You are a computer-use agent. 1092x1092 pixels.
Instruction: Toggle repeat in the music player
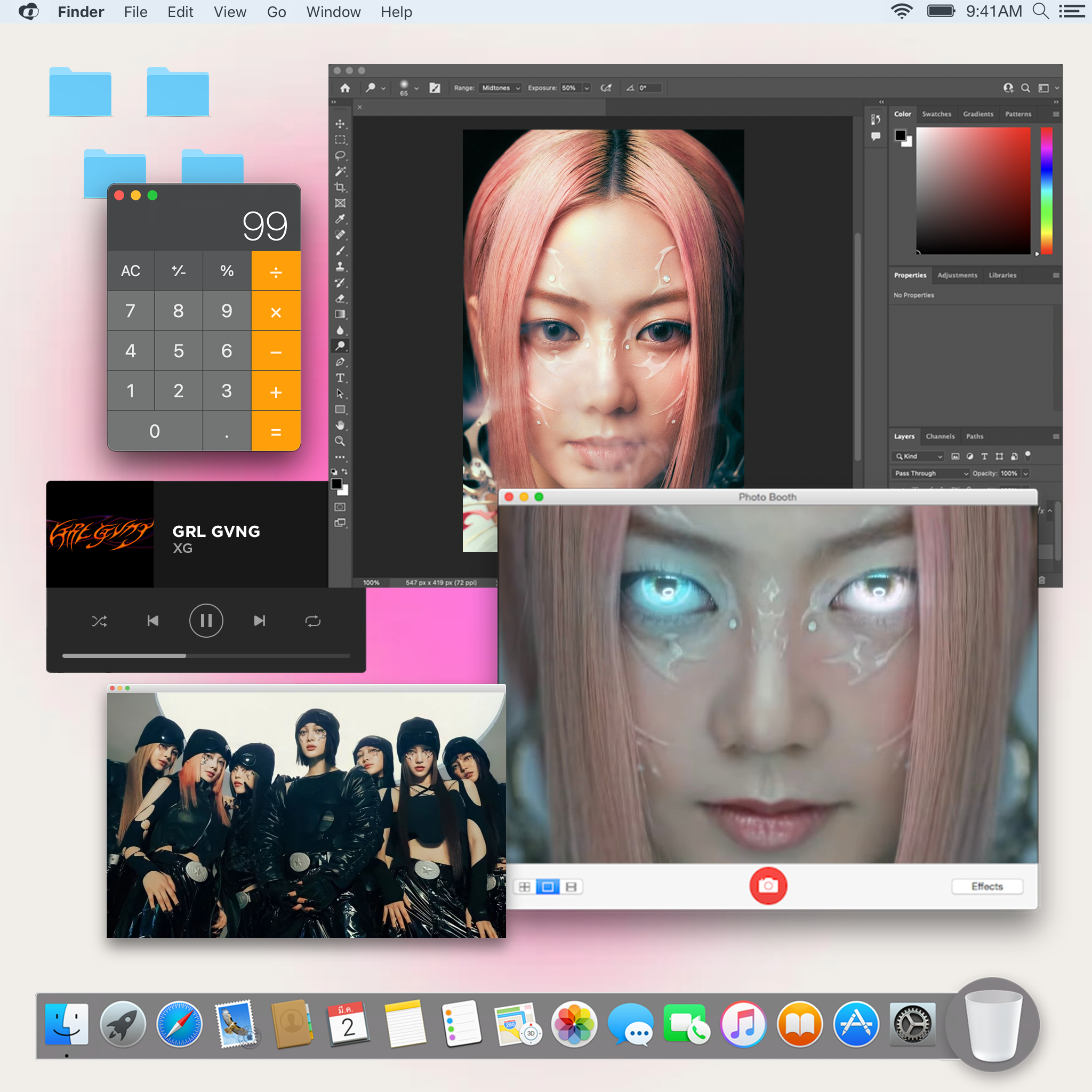(312, 621)
